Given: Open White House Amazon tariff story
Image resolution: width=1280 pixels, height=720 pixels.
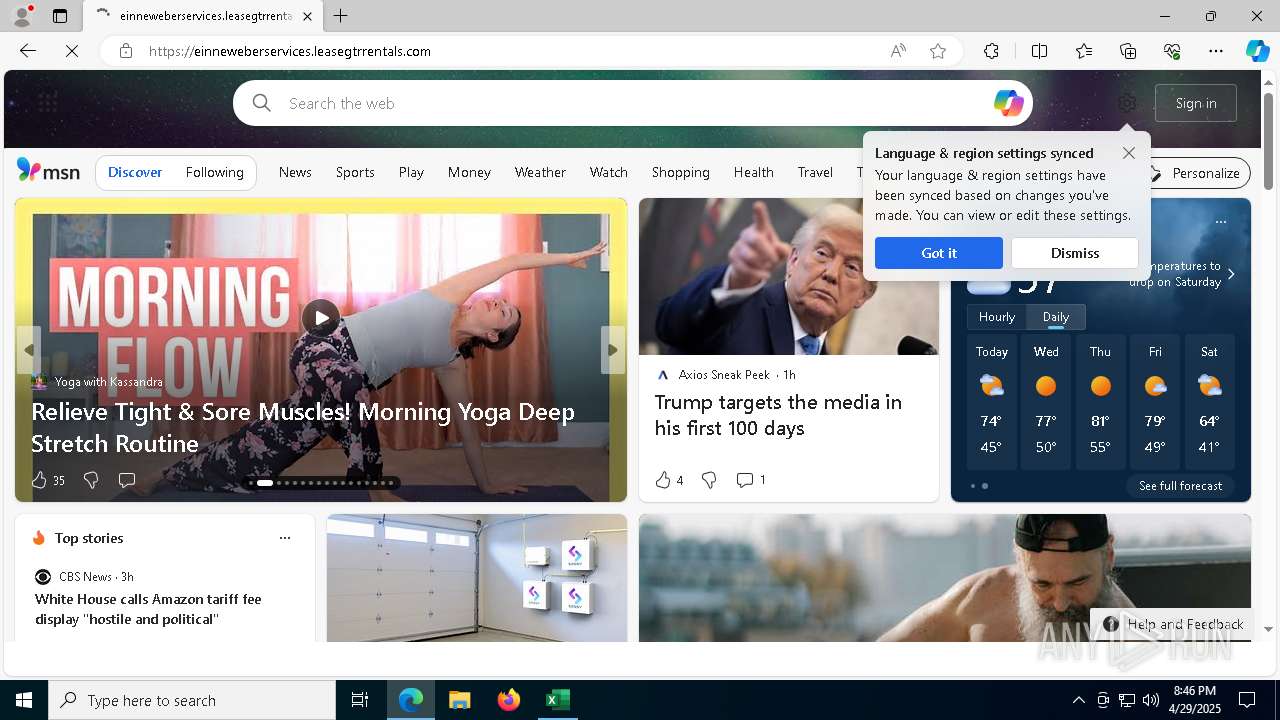Looking at the screenshot, I should click(x=148, y=609).
